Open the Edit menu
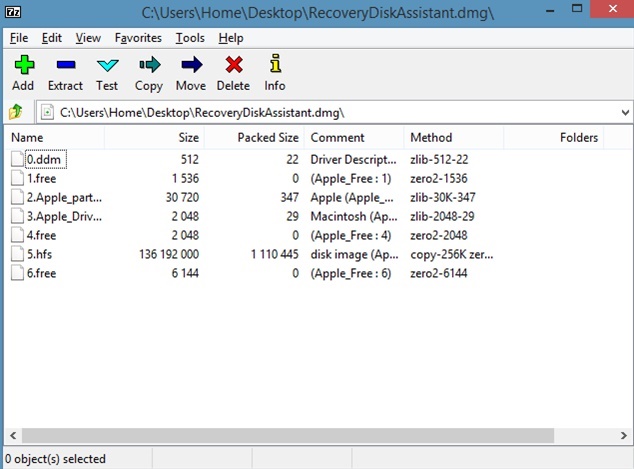Screen dimensions: 634x469 coord(52,38)
